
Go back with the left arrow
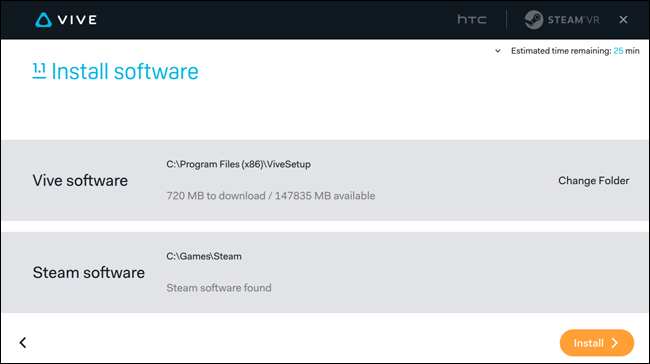[x=23, y=342]
